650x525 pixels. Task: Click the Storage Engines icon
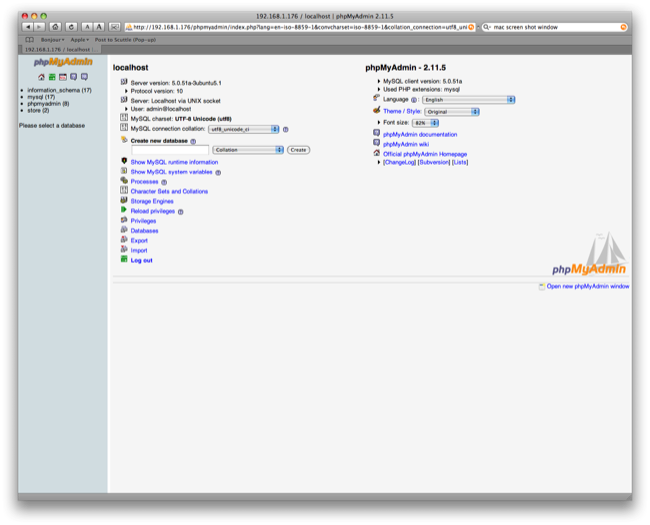(124, 200)
